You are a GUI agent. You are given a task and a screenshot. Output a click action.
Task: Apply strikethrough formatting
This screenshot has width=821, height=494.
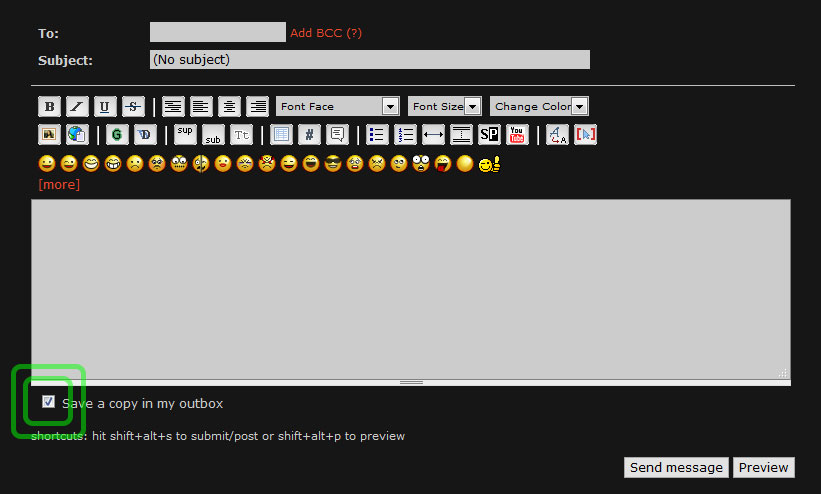pos(133,107)
